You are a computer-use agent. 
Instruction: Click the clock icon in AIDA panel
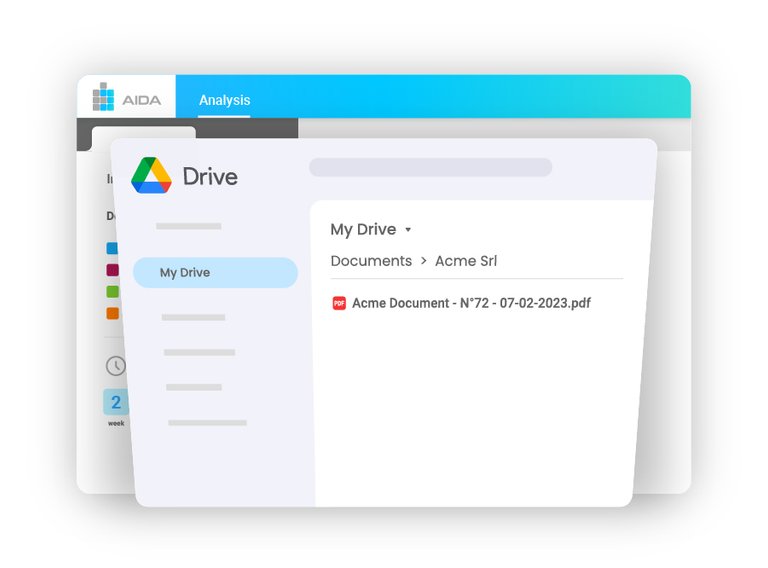click(115, 366)
